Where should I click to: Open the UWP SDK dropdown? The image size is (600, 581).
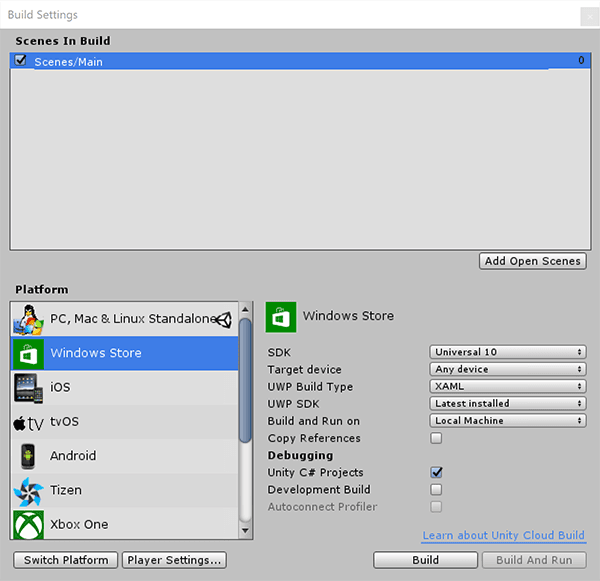pos(508,403)
